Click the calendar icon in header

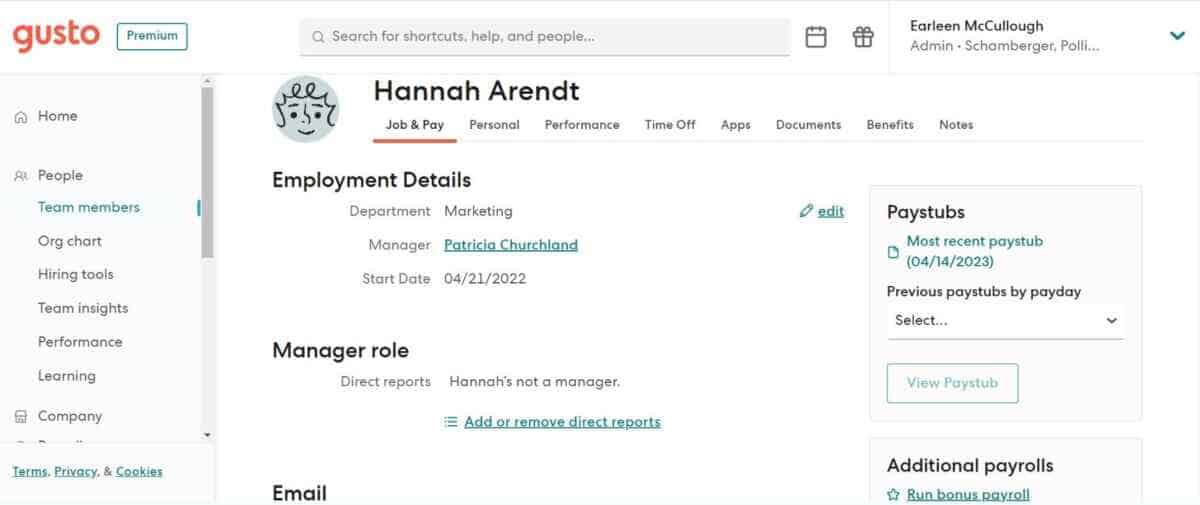click(816, 37)
